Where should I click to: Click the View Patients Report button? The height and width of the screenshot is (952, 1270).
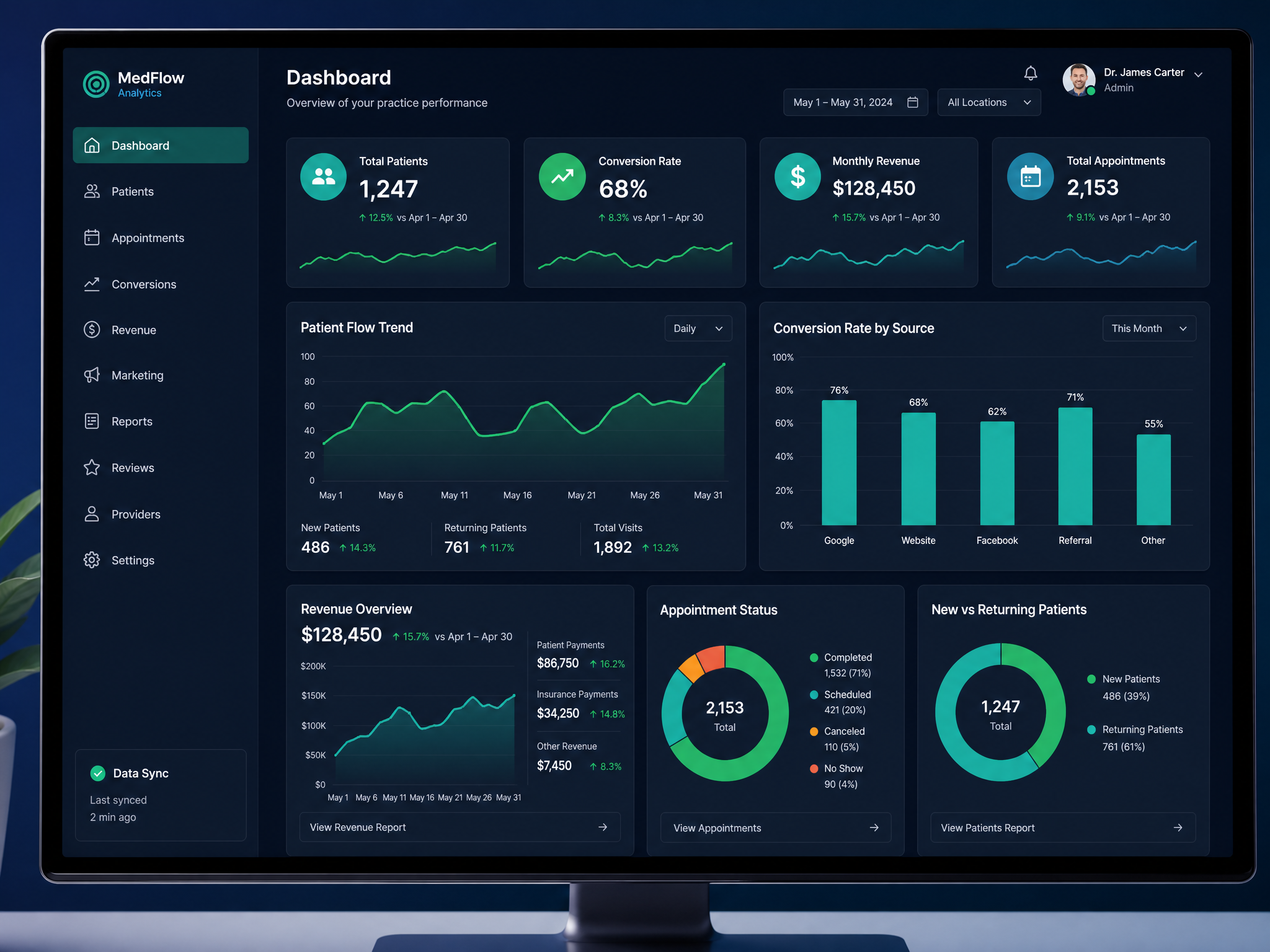pos(1063,828)
